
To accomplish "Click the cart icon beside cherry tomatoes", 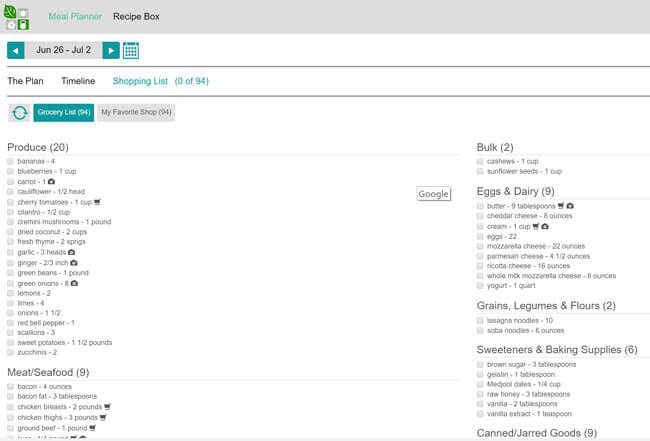I will 97,202.
